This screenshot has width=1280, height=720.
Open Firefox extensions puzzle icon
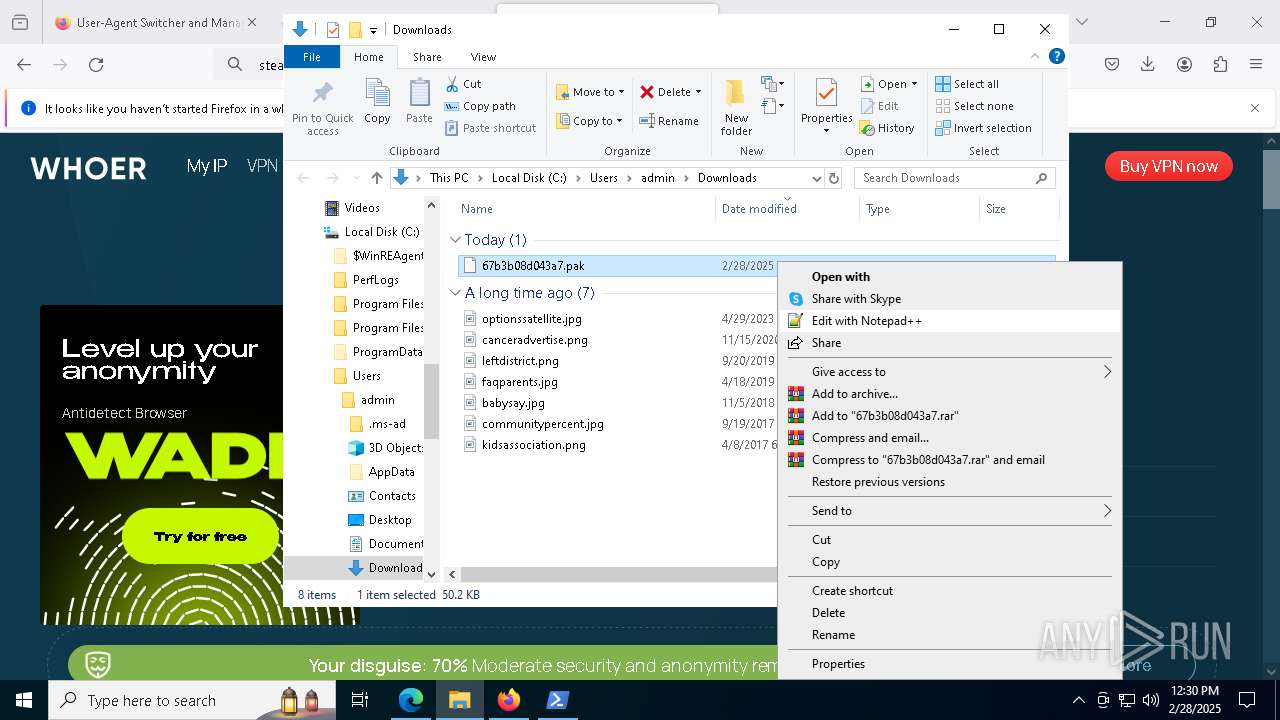[1220, 65]
